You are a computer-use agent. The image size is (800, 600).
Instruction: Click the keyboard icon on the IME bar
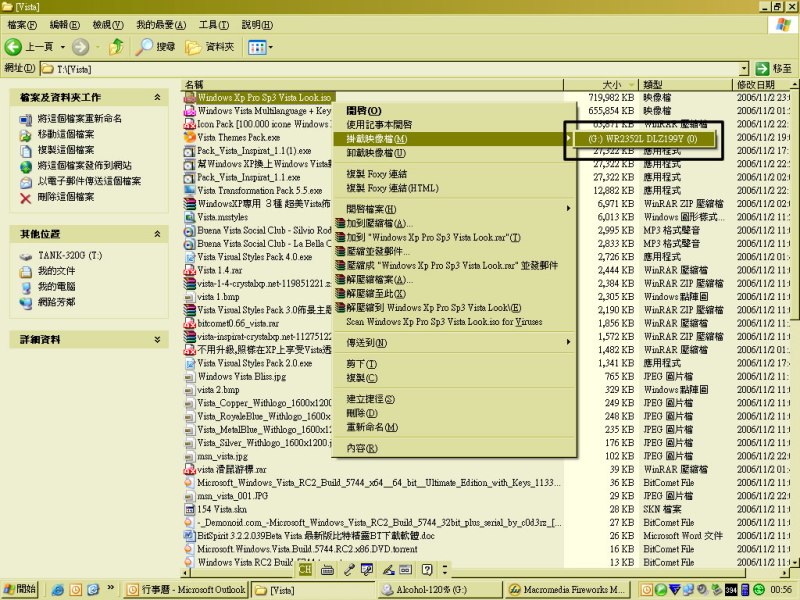click(x=328, y=570)
